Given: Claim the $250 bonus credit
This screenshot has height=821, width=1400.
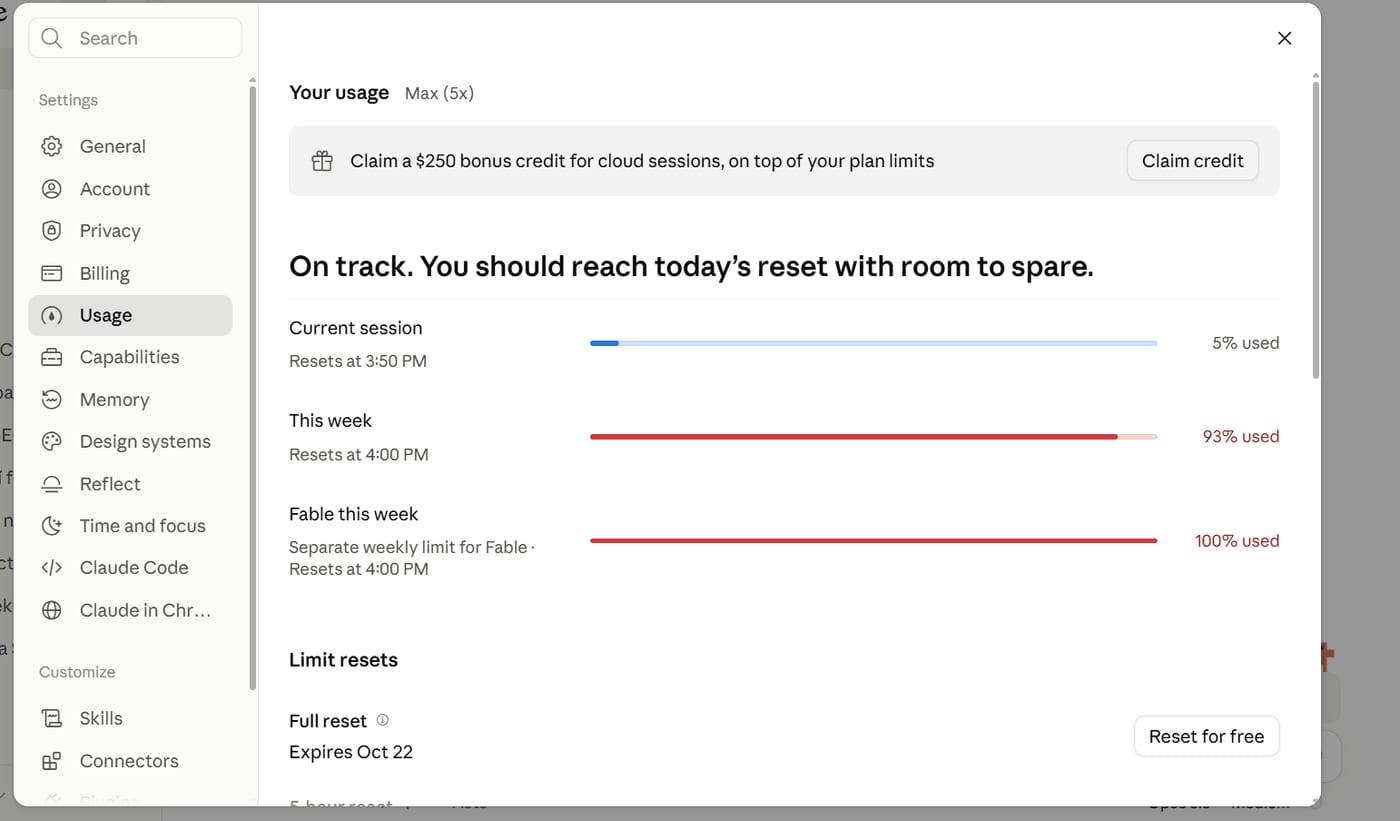Looking at the screenshot, I should (x=1192, y=161).
